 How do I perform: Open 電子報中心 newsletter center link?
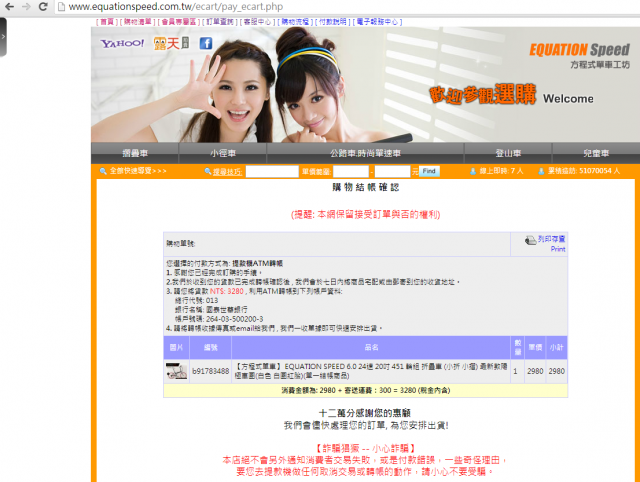point(377,22)
